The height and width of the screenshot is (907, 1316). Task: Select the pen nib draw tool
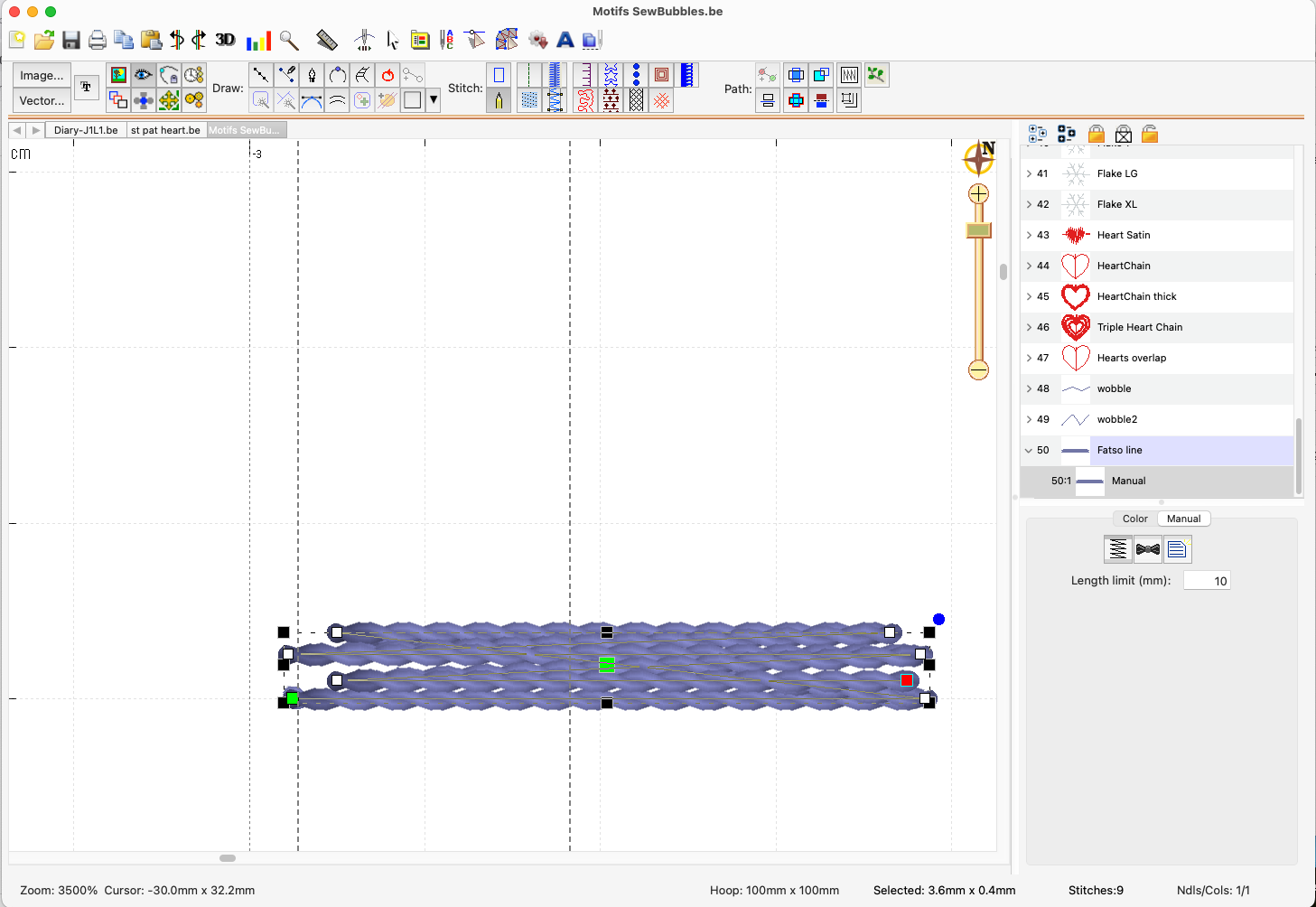[x=312, y=75]
